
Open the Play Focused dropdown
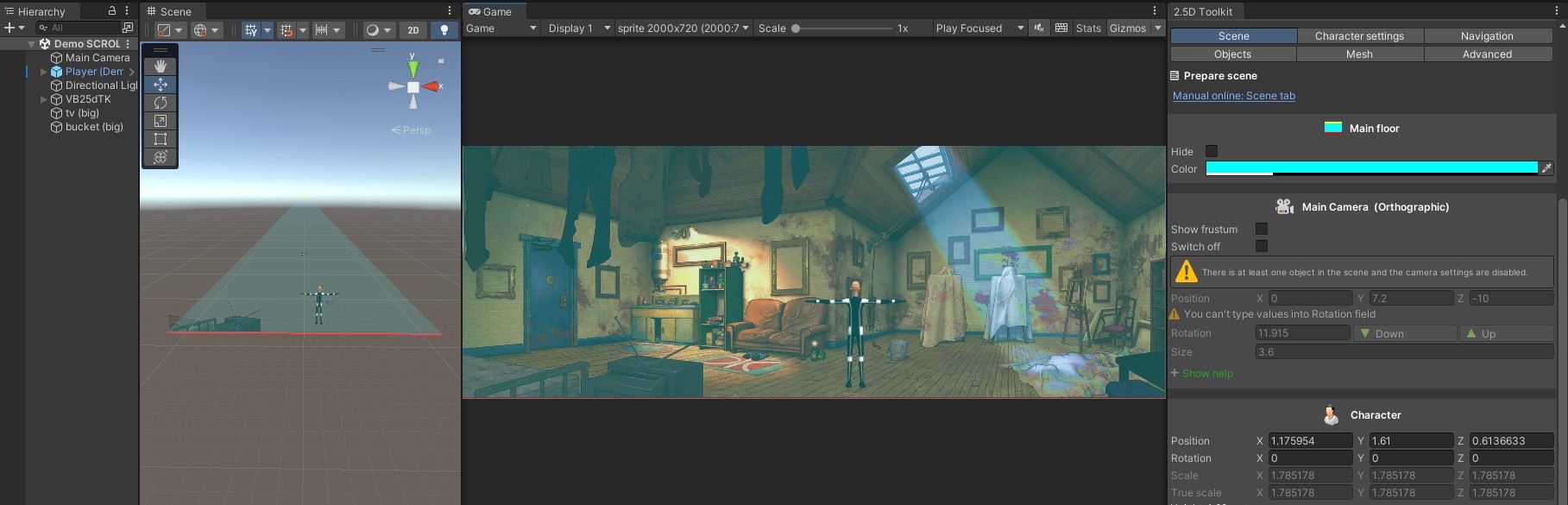(979, 28)
